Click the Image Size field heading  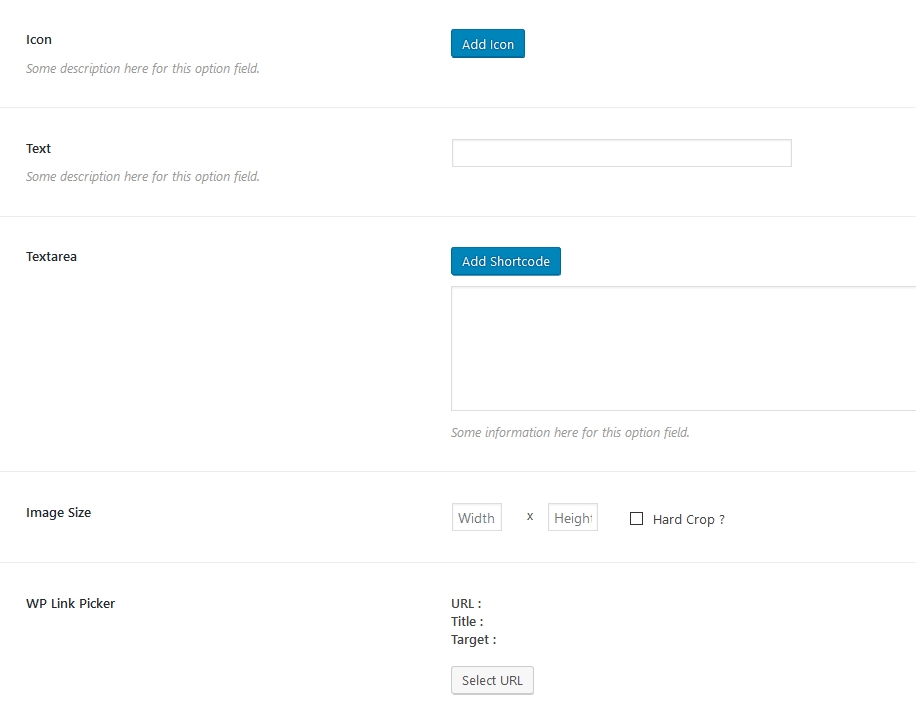pos(58,513)
